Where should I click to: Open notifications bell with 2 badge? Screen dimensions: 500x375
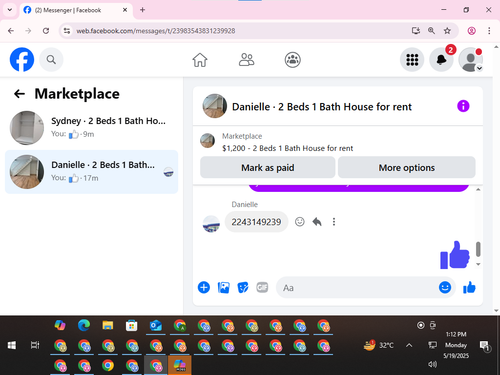click(x=441, y=60)
